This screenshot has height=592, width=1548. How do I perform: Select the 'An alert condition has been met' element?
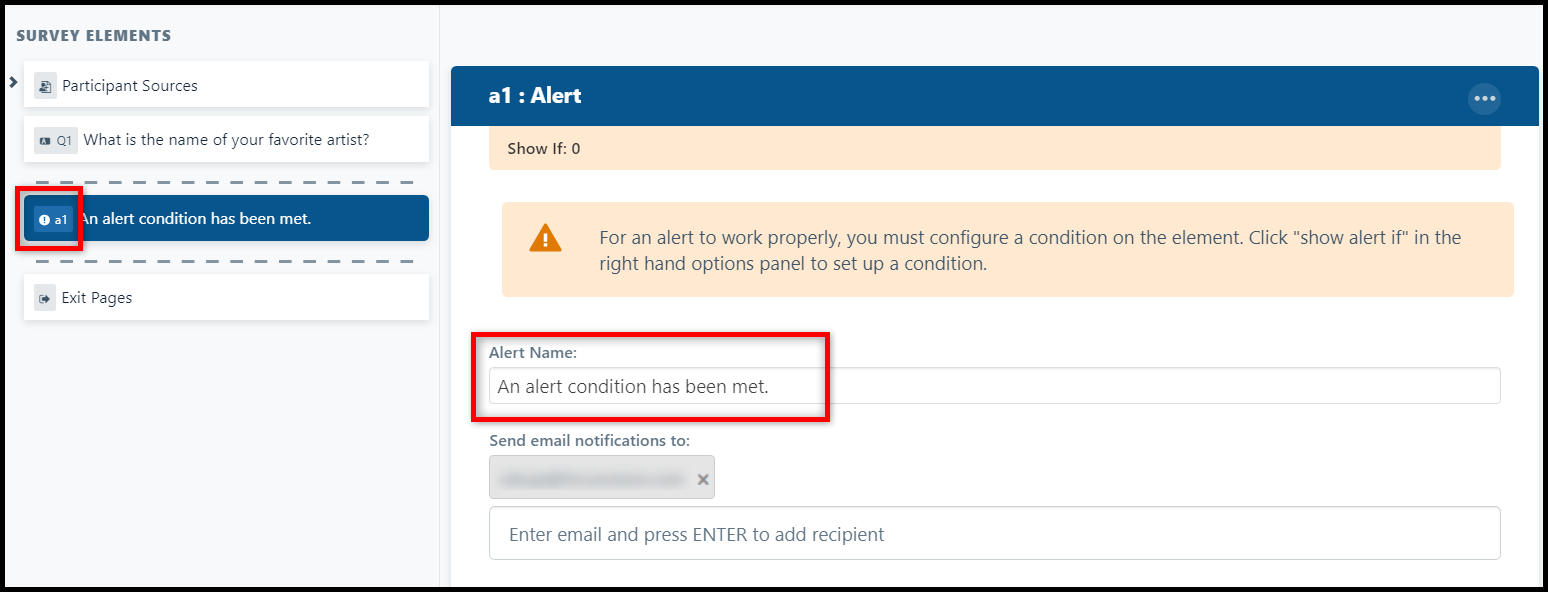point(226,218)
